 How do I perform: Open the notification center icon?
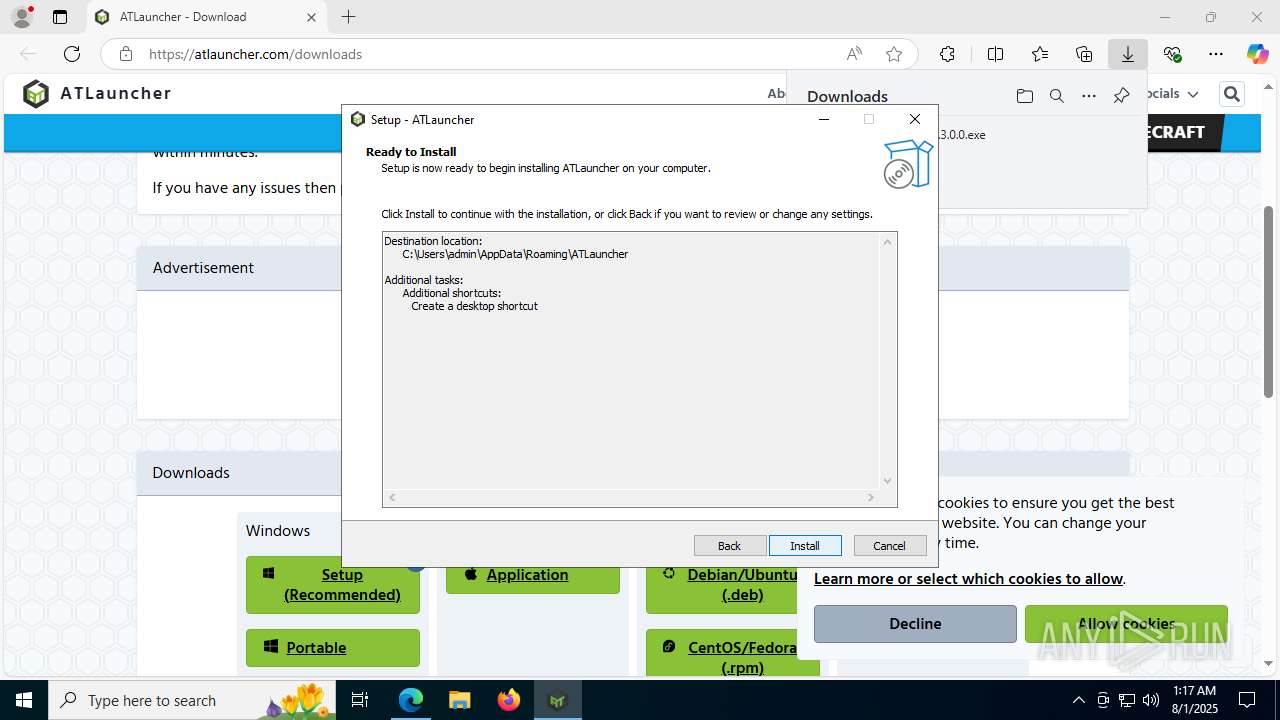click(x=1247, y=700)
